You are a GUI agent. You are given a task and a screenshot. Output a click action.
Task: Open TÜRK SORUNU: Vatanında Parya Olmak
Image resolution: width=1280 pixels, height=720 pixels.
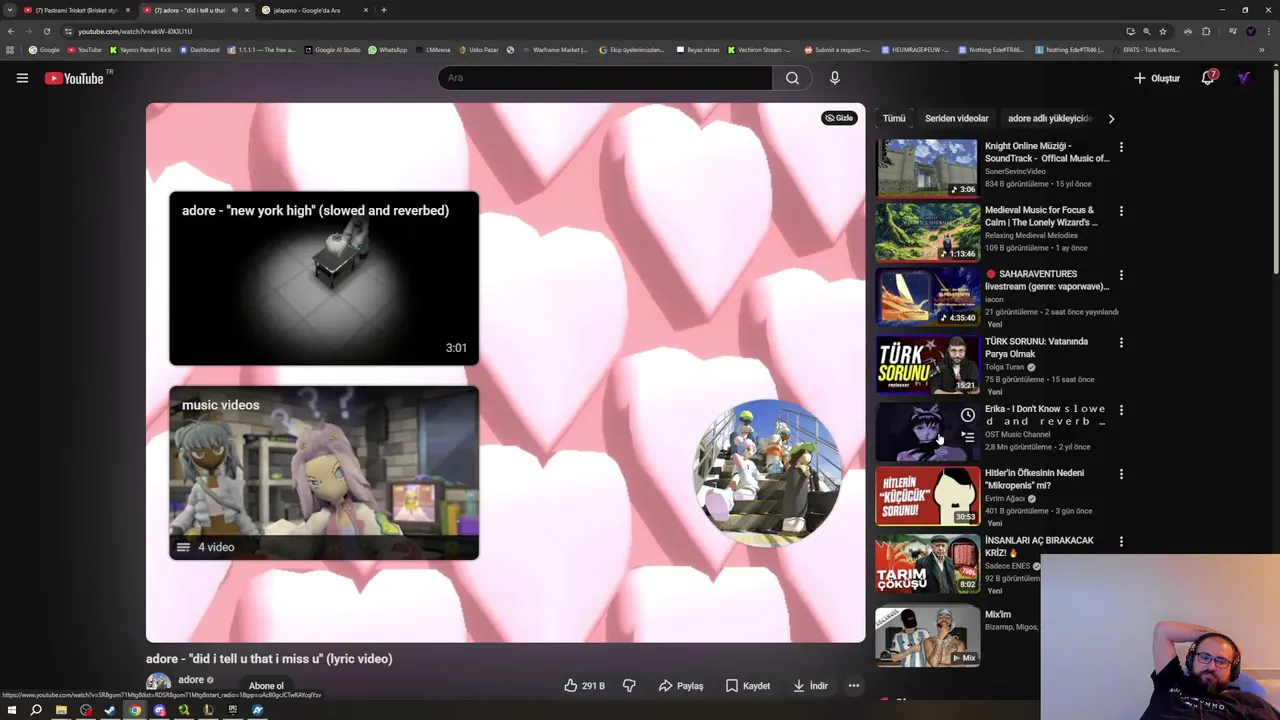click(1036, 347)
